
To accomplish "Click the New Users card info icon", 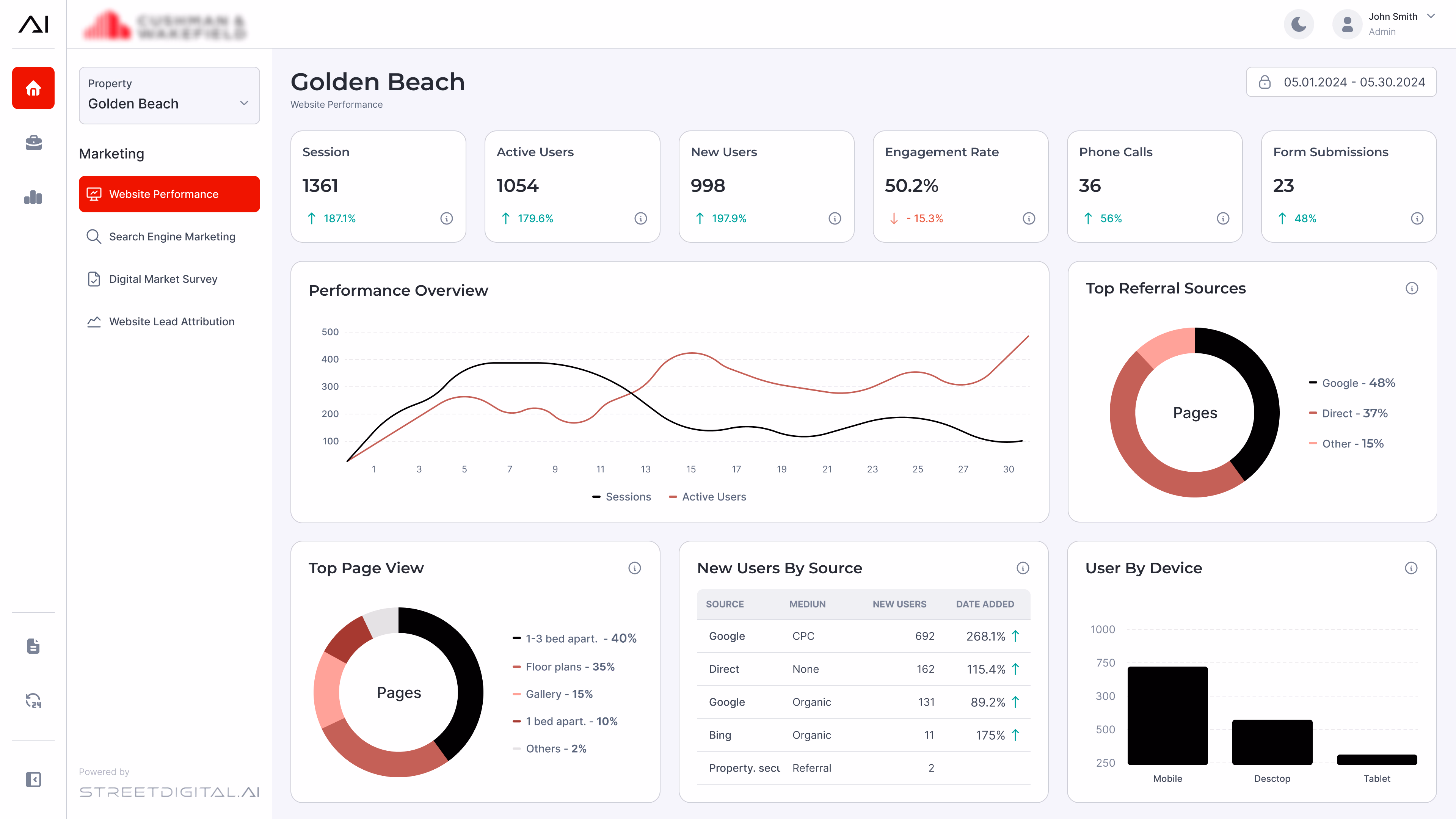I will [835, 219].
